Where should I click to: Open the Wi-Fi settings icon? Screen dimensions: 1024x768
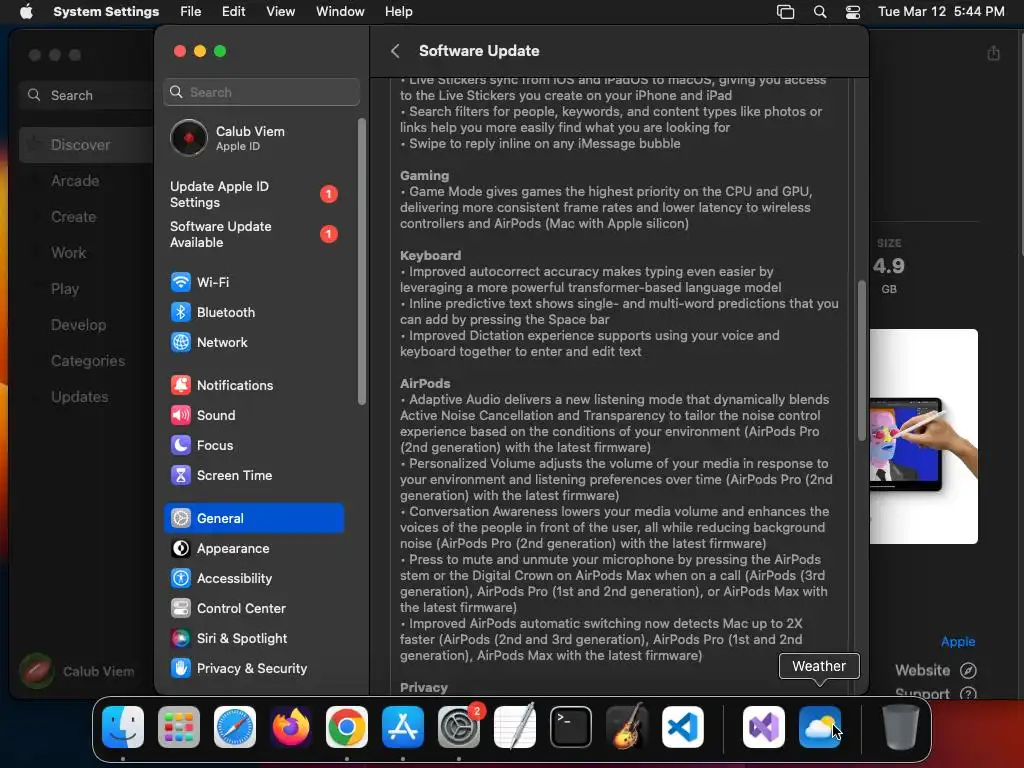pyautogui.click(x=181, y=282)
